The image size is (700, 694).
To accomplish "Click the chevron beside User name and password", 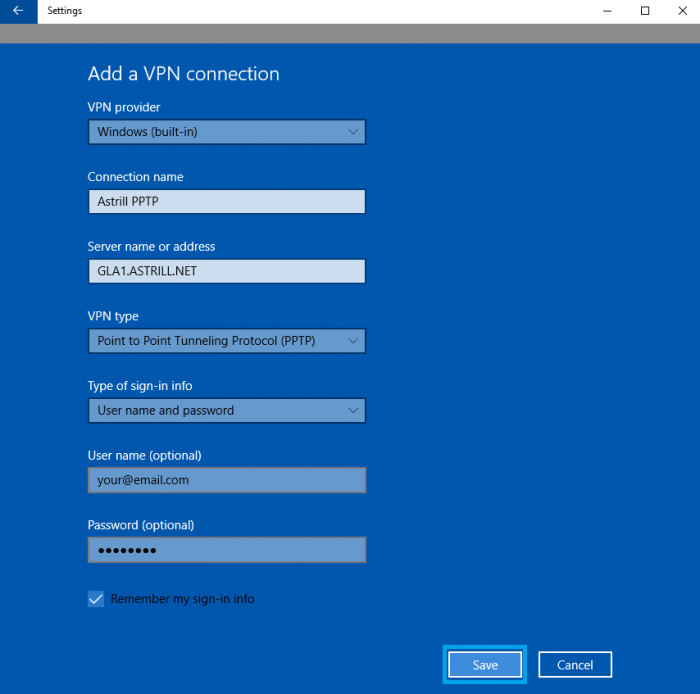I will point(353,410).
